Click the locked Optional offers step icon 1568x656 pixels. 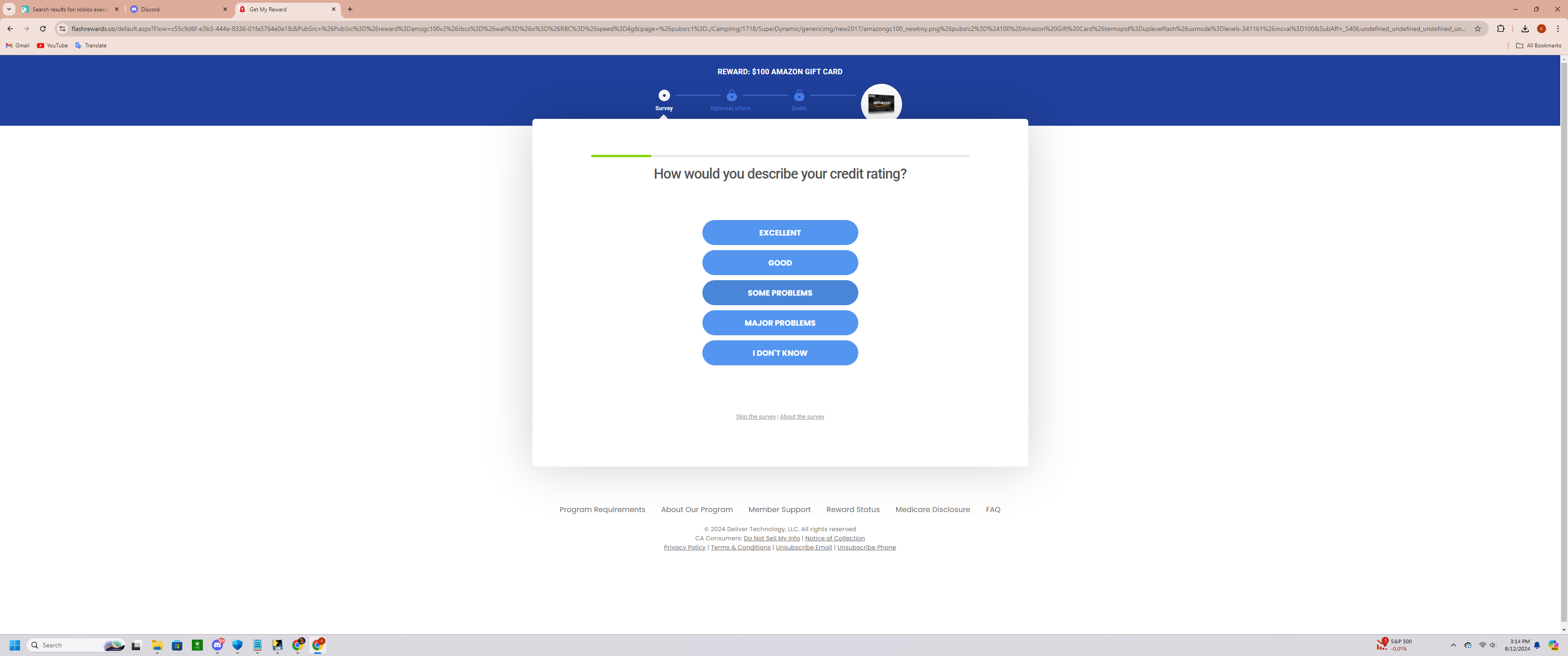pos(732,96)
